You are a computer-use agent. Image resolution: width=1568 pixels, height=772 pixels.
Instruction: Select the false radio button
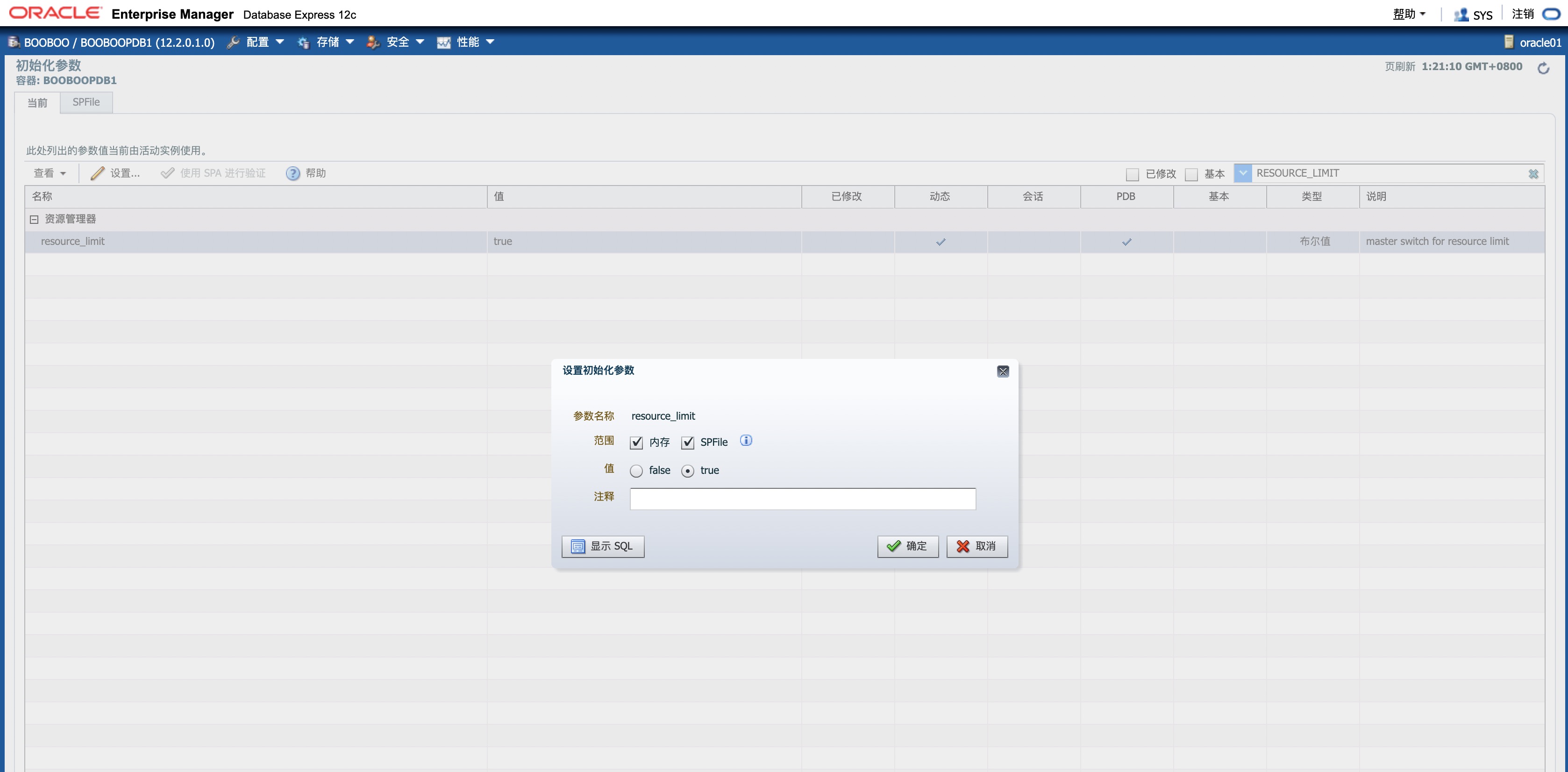pyautogui.click(x=636, y=471)
